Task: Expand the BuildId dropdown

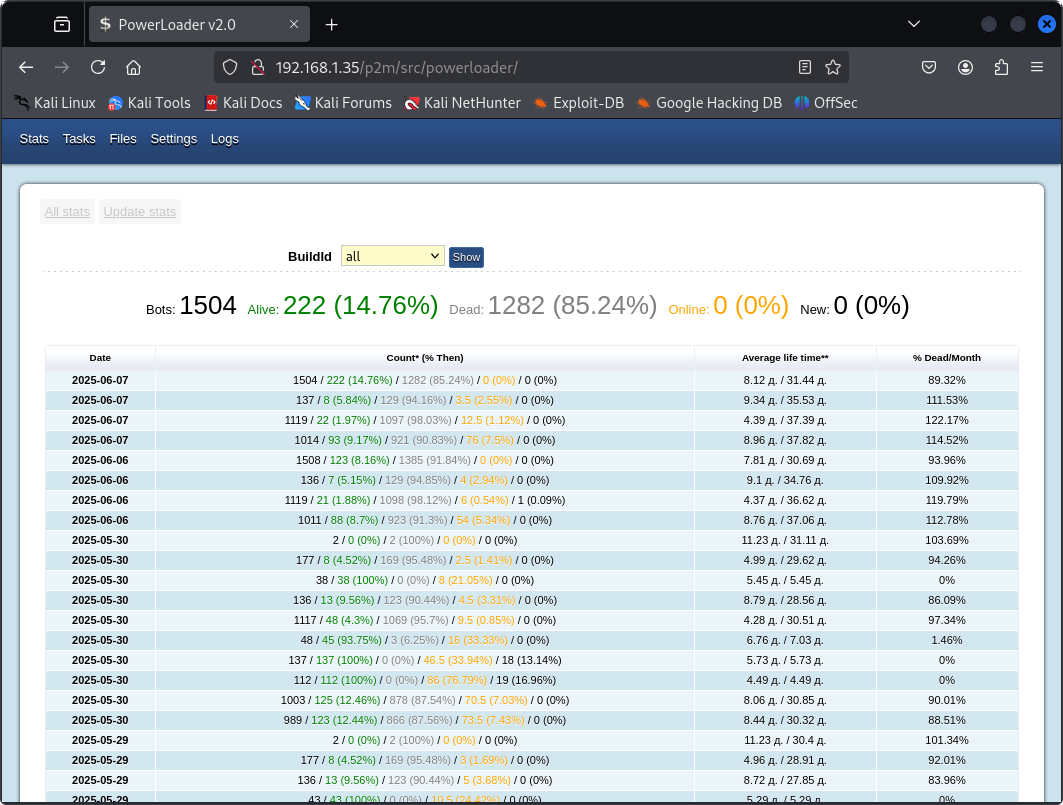Action: (392, 256)
